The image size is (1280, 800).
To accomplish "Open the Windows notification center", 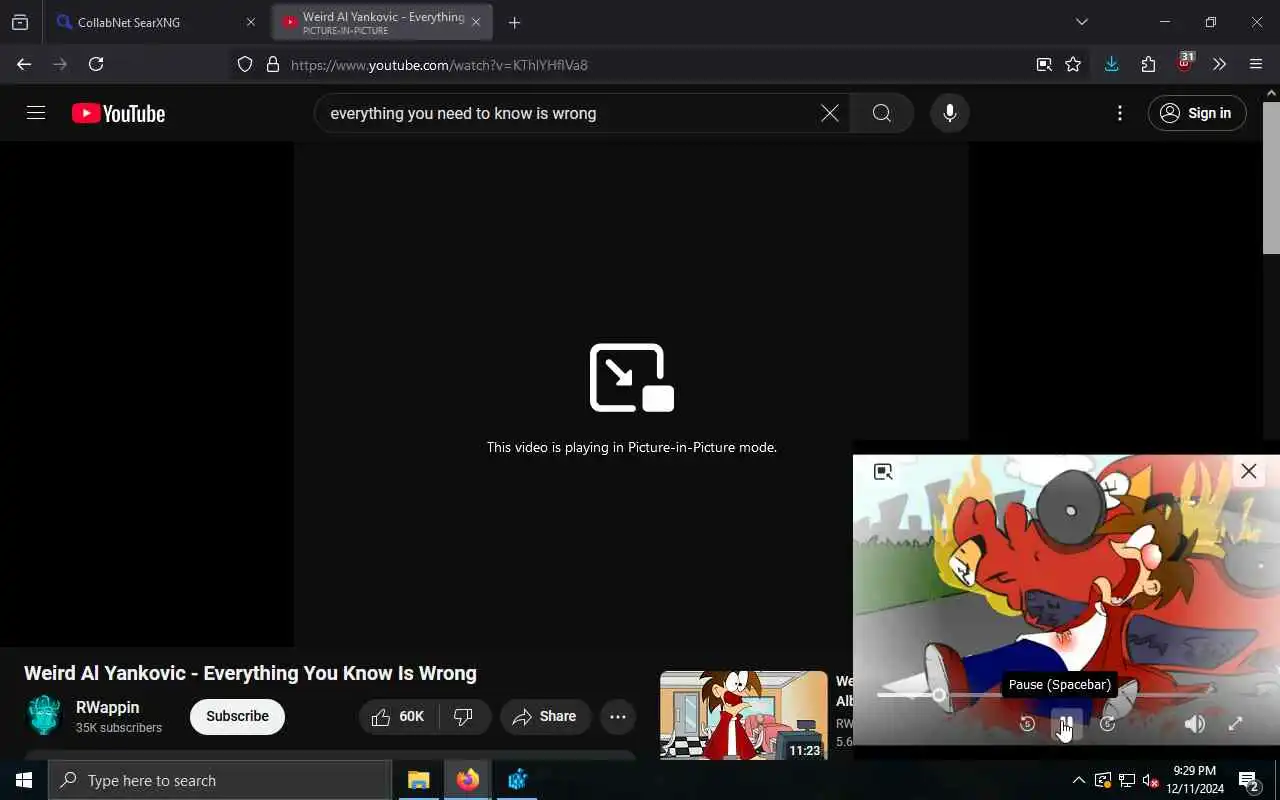I will (1249, 780).
